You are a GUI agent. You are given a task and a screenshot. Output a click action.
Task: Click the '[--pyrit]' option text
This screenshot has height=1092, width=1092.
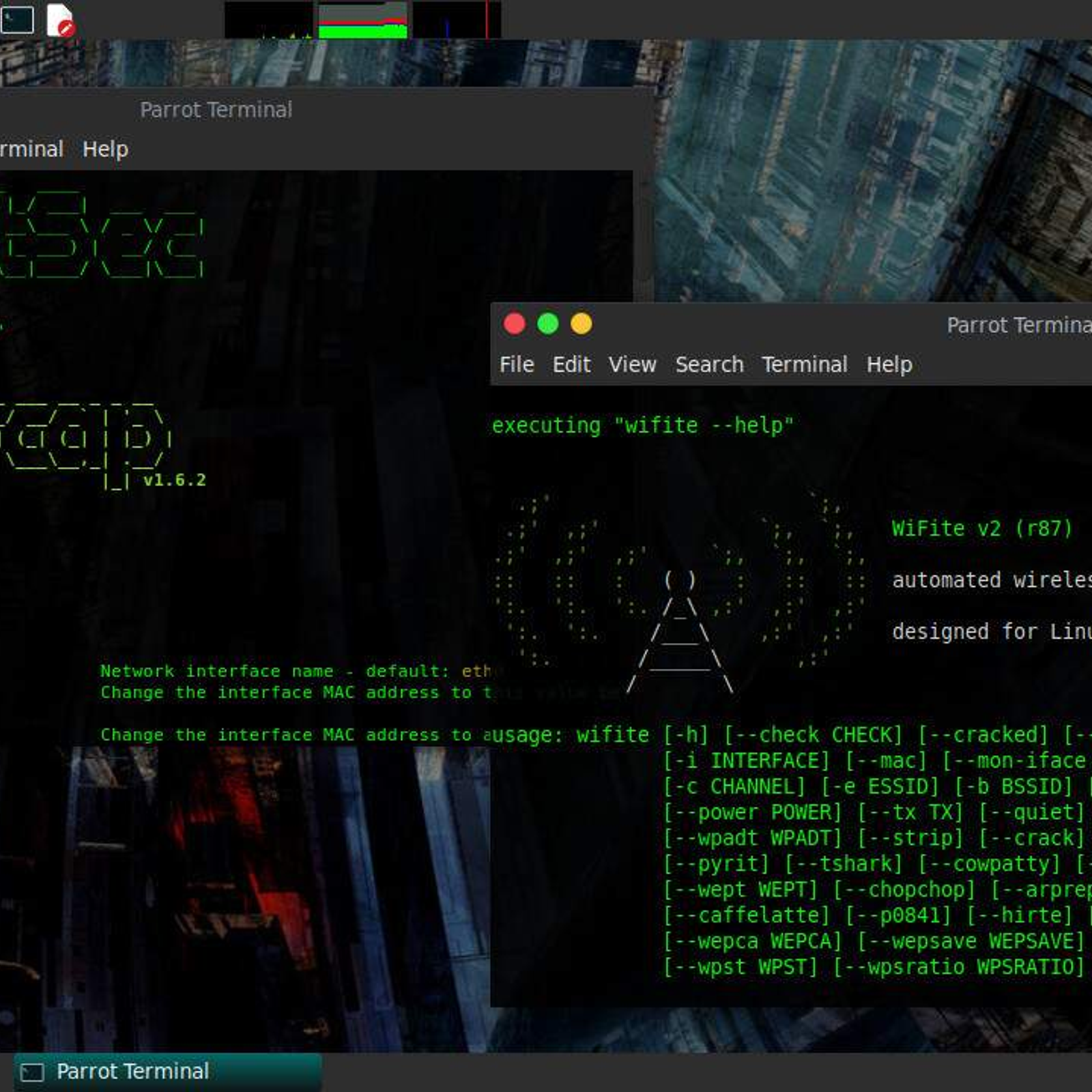coord(716,864)
